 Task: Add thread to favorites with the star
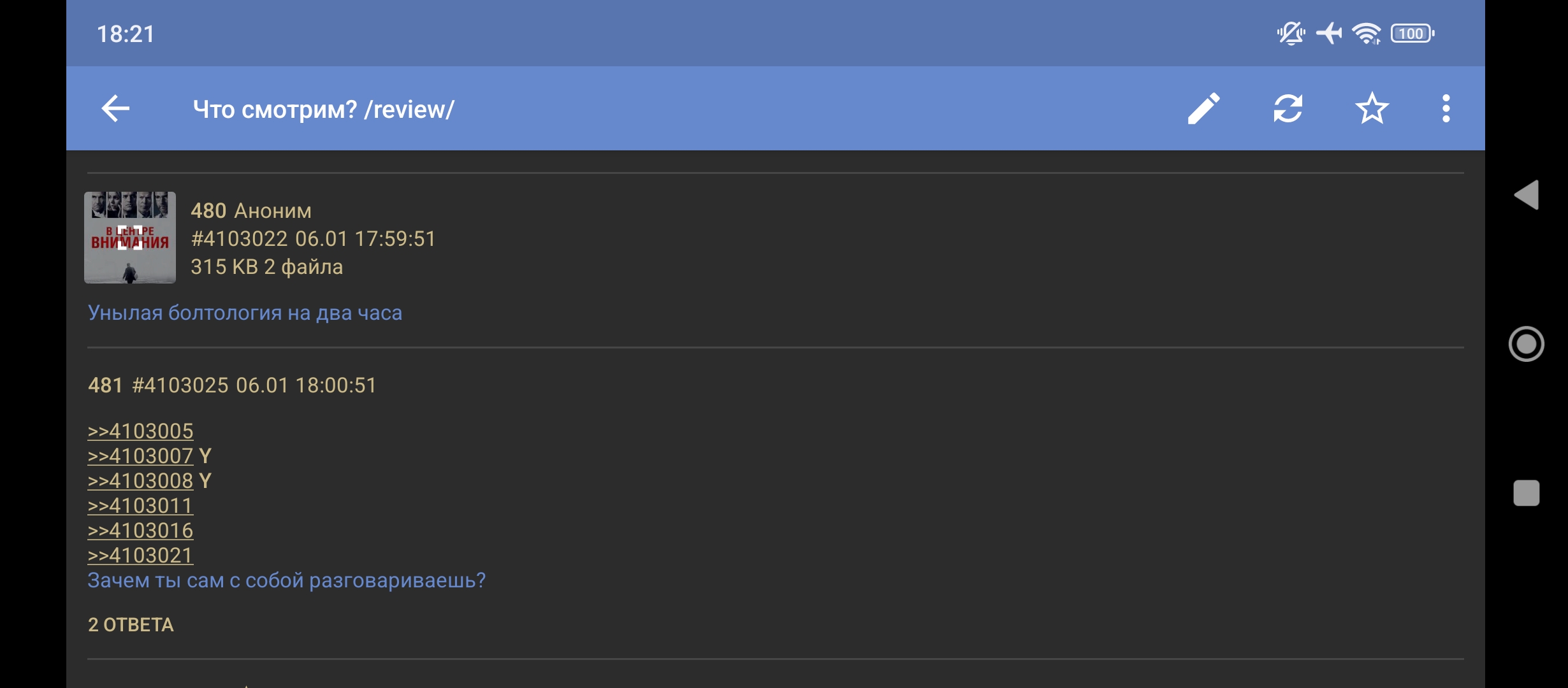tap(1372, 109)
